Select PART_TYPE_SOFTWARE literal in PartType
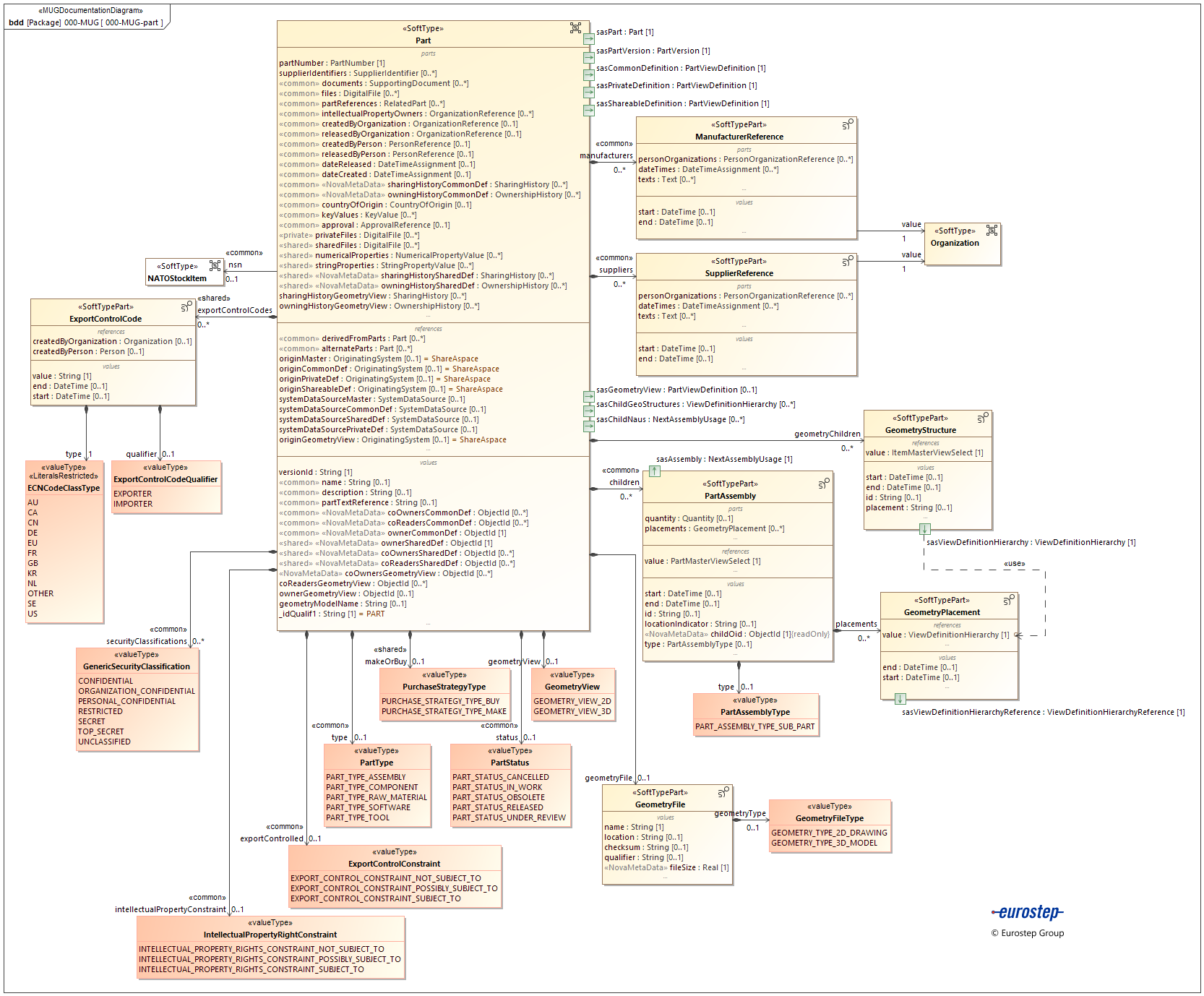The image size is (1204, 996). pos(368,807)
